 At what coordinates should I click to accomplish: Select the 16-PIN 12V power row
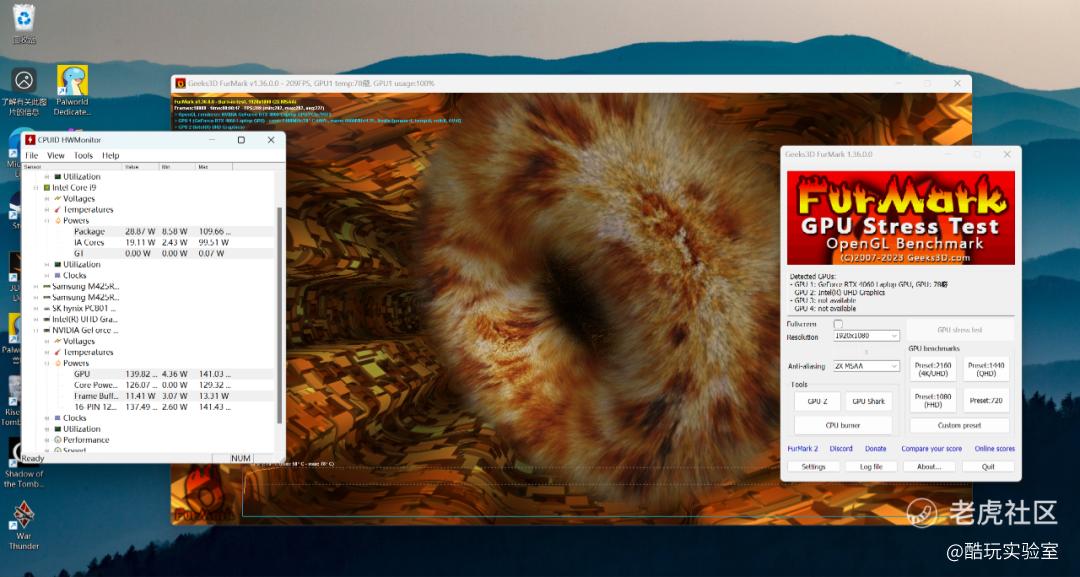point(150,407)
